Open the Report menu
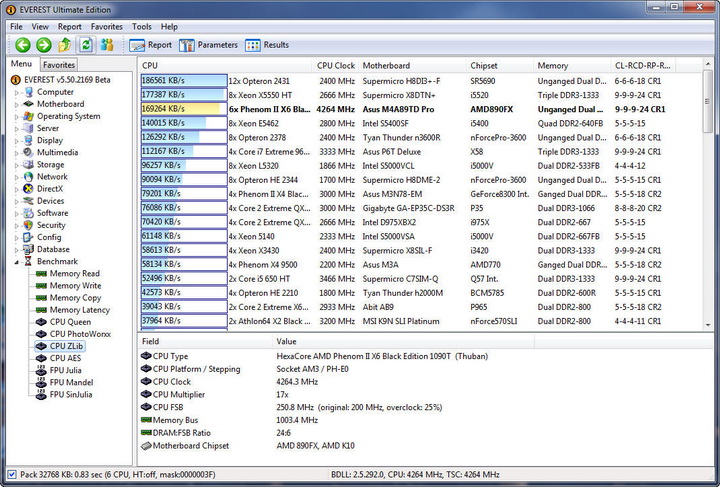The height and width of the screenshot is (487, 720). 69,27
